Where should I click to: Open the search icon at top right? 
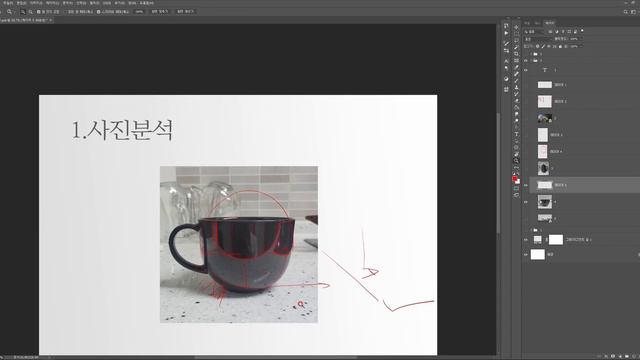(x=625, y=12)
